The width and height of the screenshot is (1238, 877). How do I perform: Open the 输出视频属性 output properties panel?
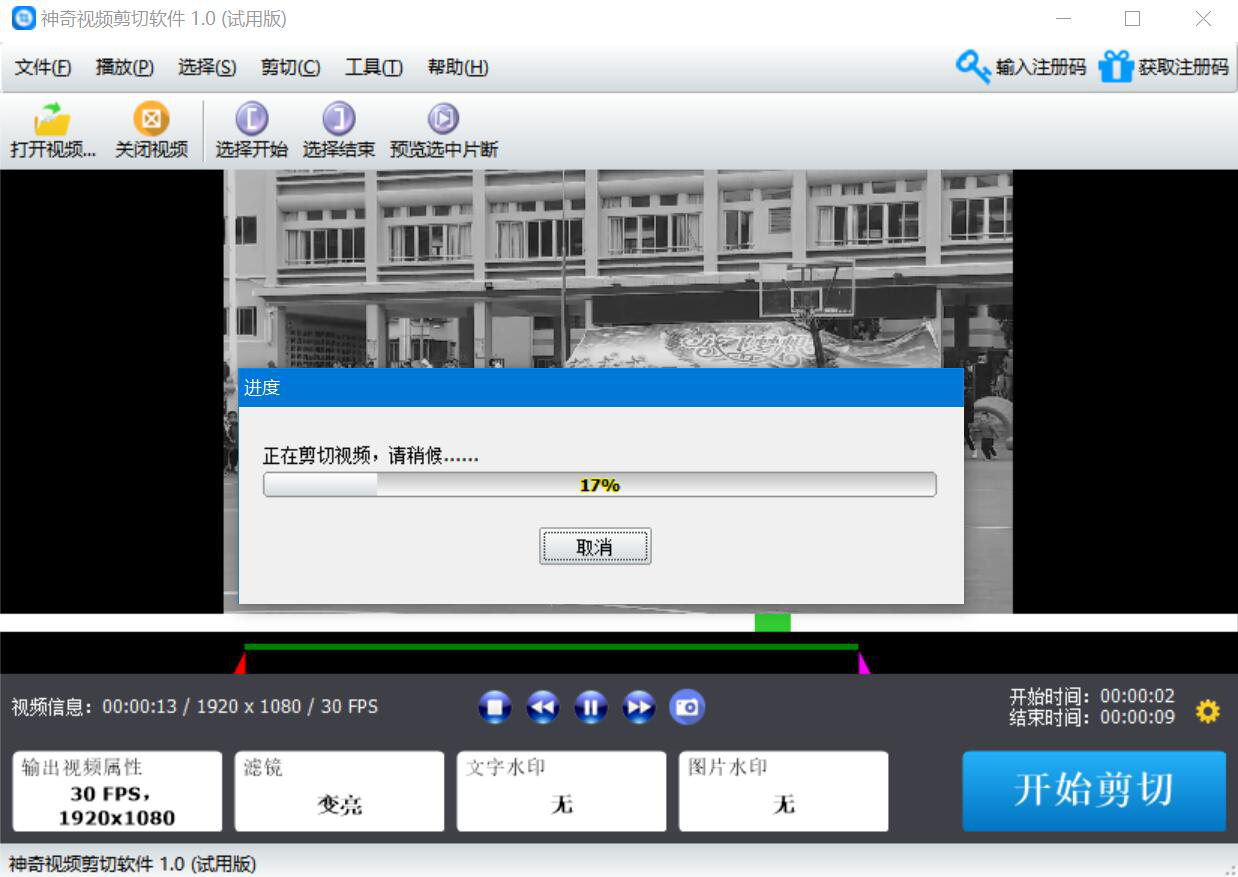point(117,791)
